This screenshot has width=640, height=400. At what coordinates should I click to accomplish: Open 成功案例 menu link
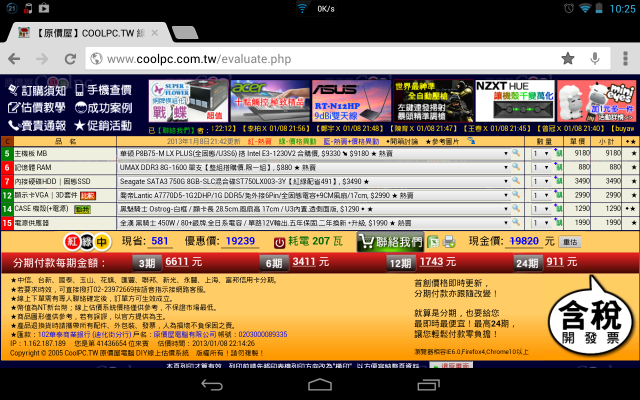click(x=104, y=108)
